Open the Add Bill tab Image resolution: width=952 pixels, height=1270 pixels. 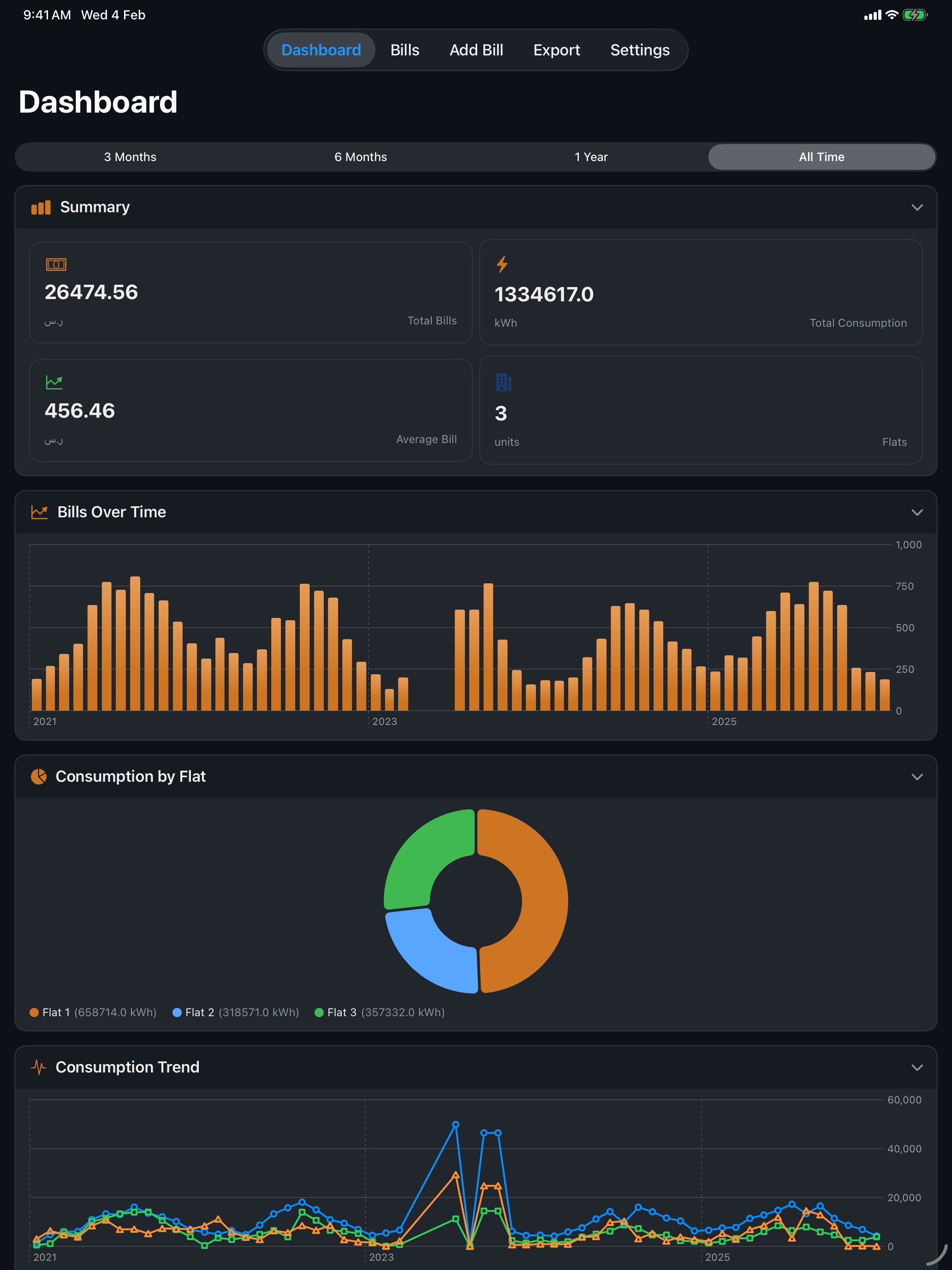click(x=476, y=50)
